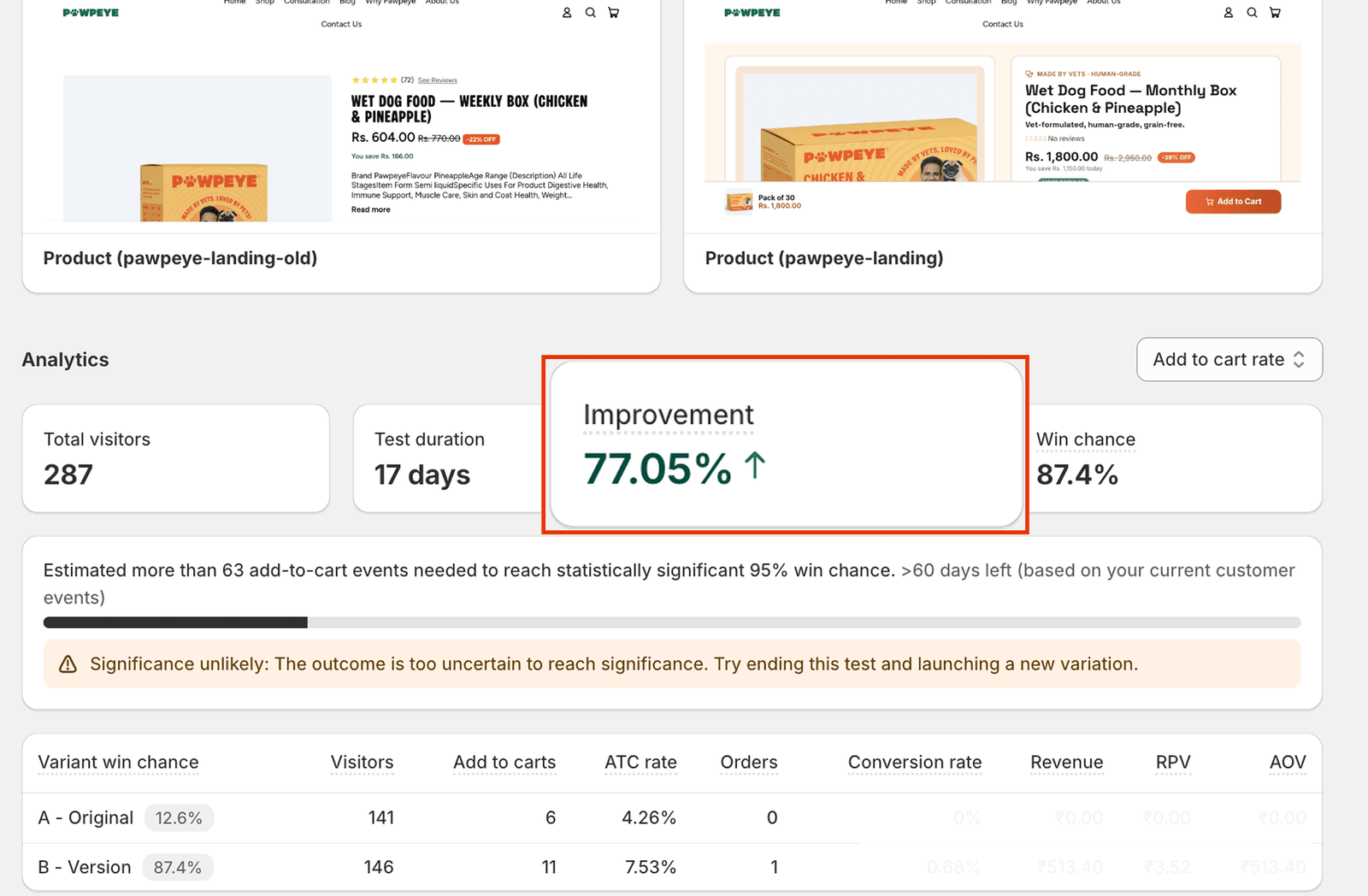1368x896 pixels.
Task: Click the 11 add to carts cell
Action: 549,867
